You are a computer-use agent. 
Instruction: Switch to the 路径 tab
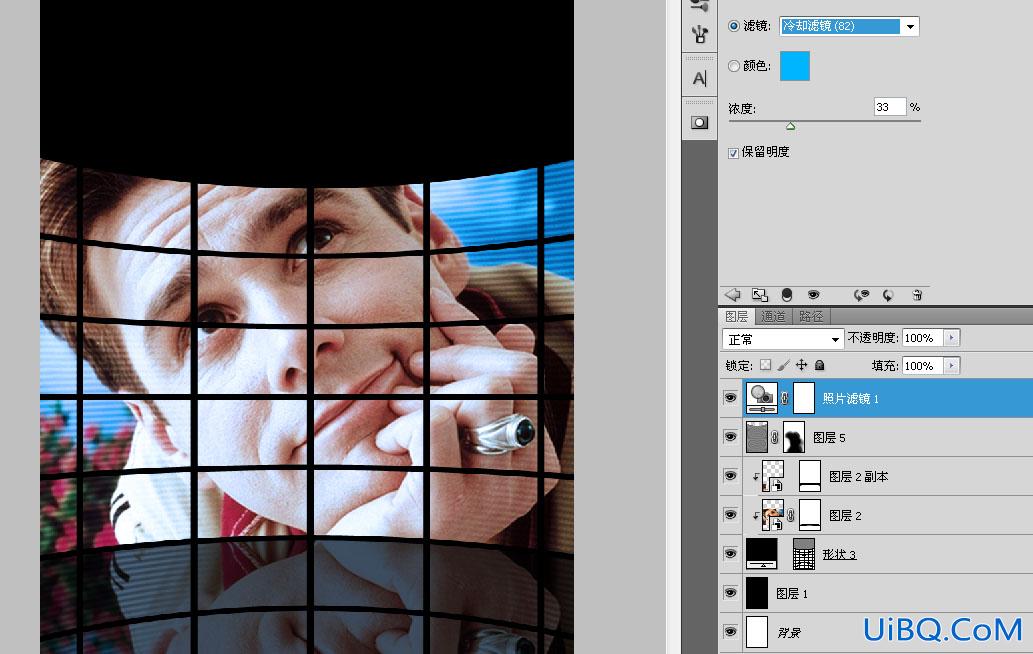point(811,316)
